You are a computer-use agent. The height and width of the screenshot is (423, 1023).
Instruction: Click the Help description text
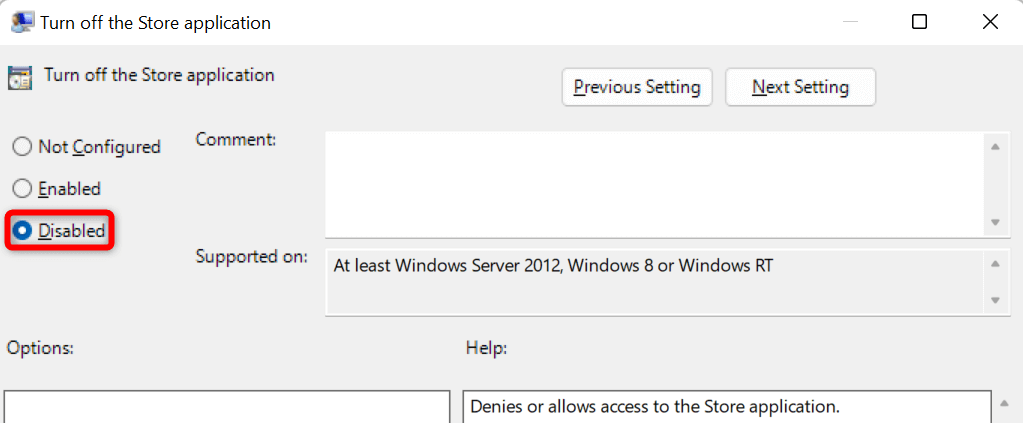[x=654, y=407]
